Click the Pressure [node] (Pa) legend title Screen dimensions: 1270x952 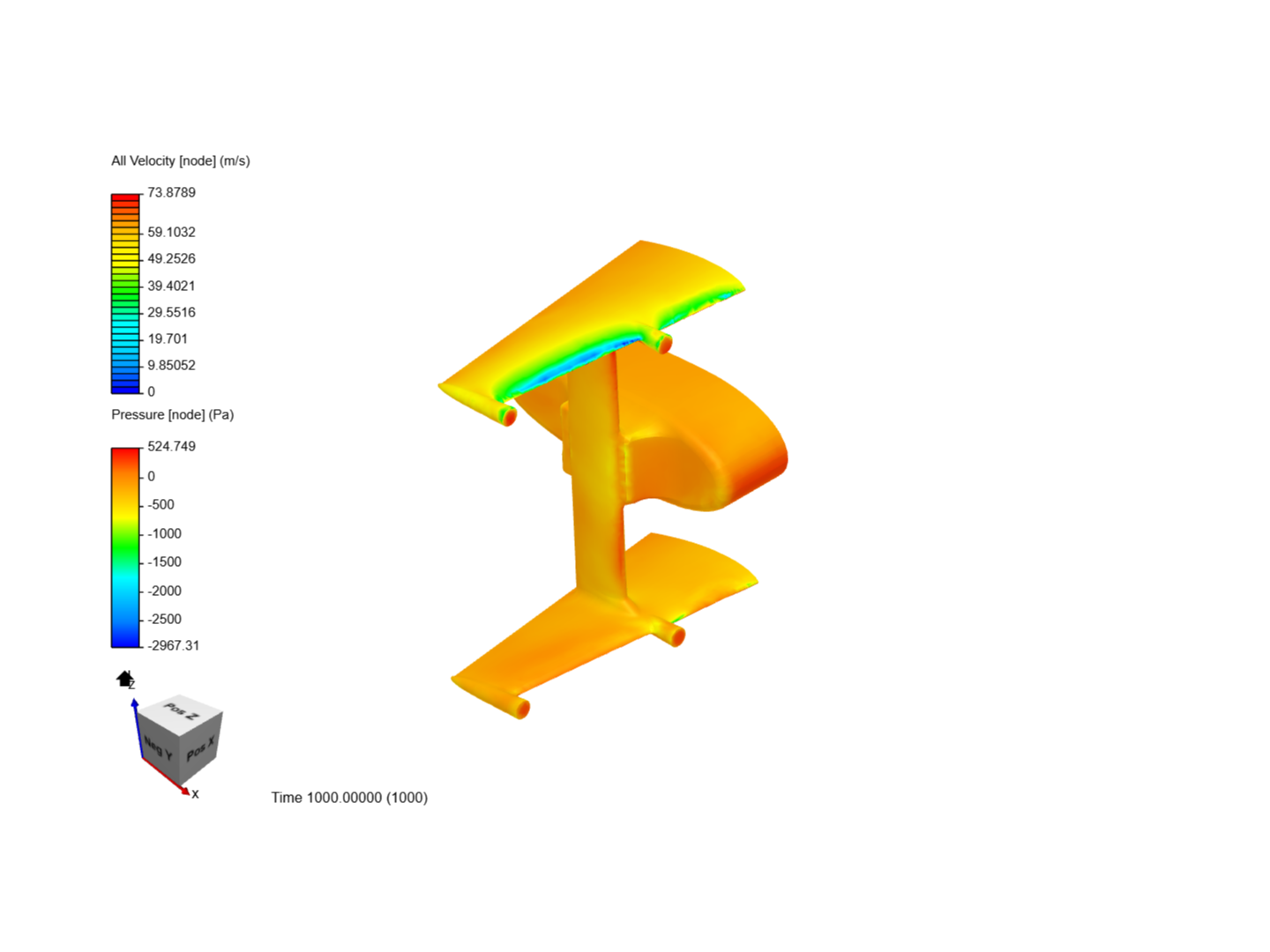pyautogui.click(x=173, y=414)
